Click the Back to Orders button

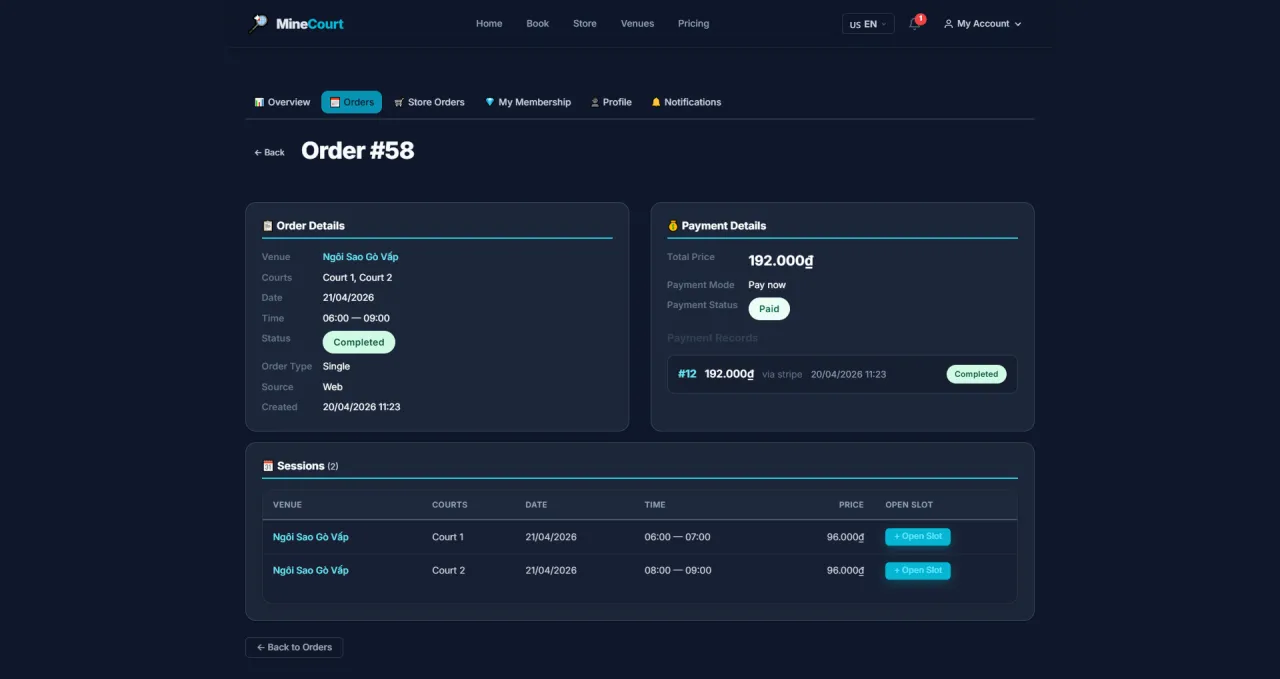294,648
